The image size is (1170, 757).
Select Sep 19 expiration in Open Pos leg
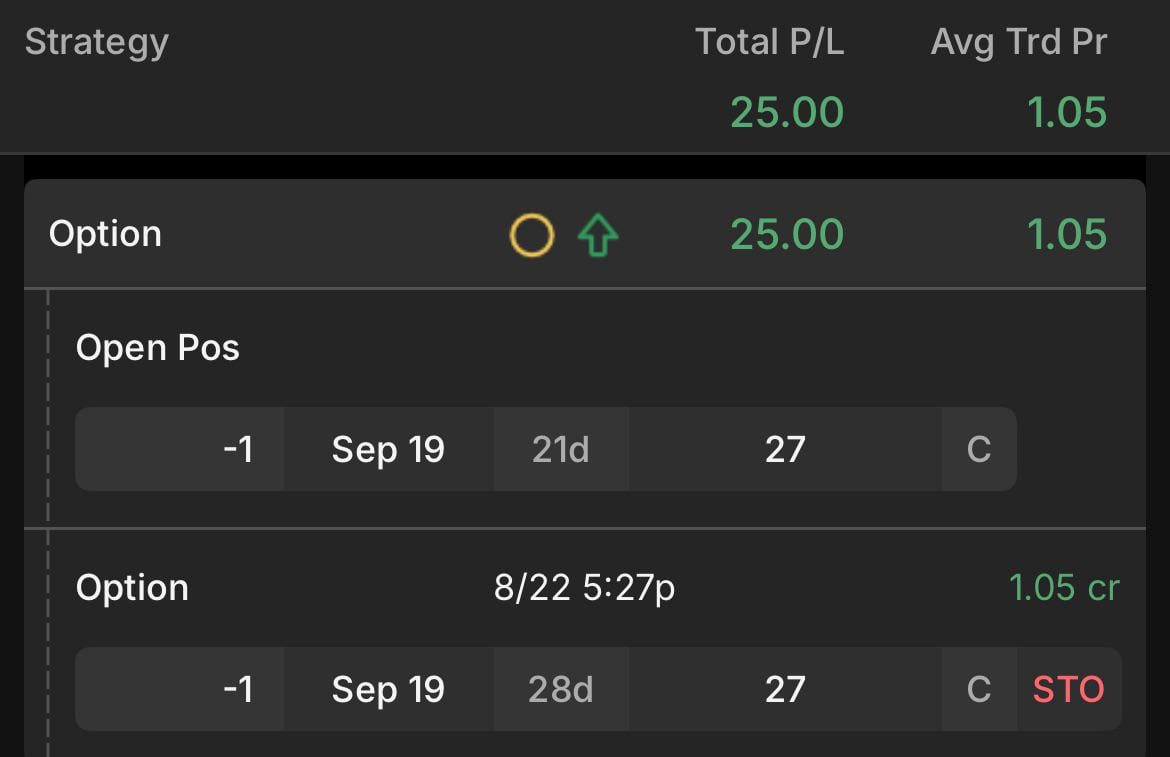pyautogui.click(x=388, y=449)
